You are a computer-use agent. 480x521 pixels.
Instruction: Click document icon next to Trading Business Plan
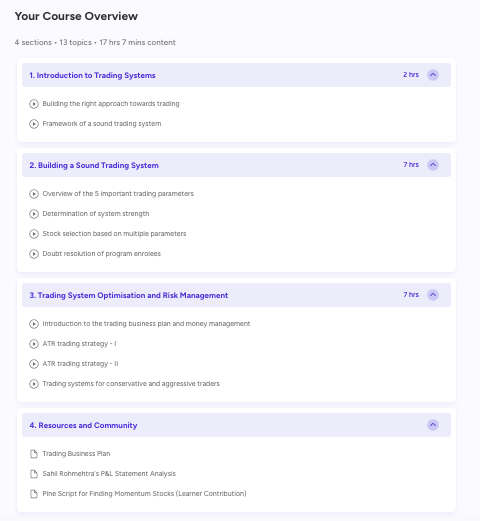[x=34, y=454]
